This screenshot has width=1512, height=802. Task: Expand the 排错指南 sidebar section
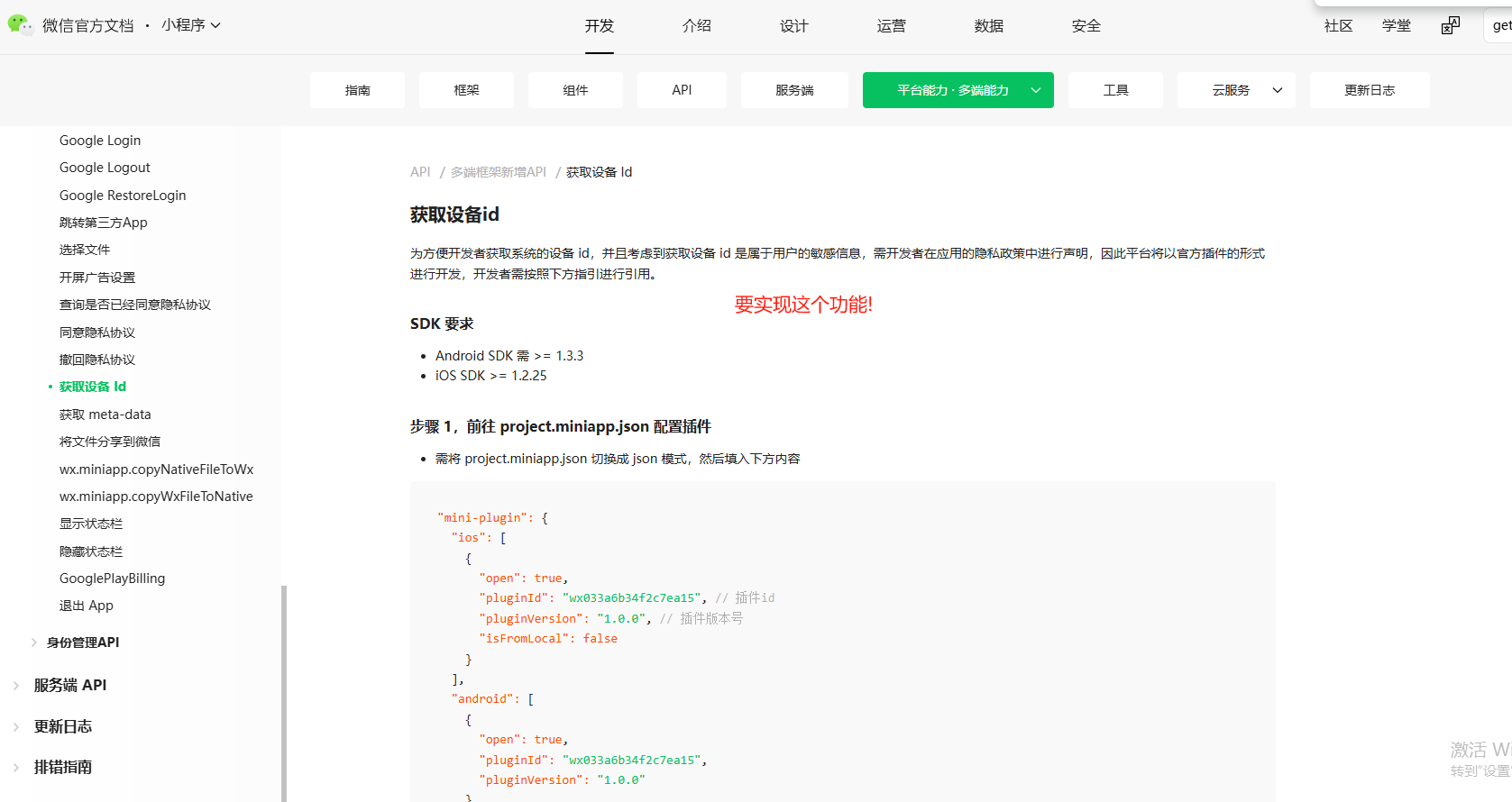(16, 768)
